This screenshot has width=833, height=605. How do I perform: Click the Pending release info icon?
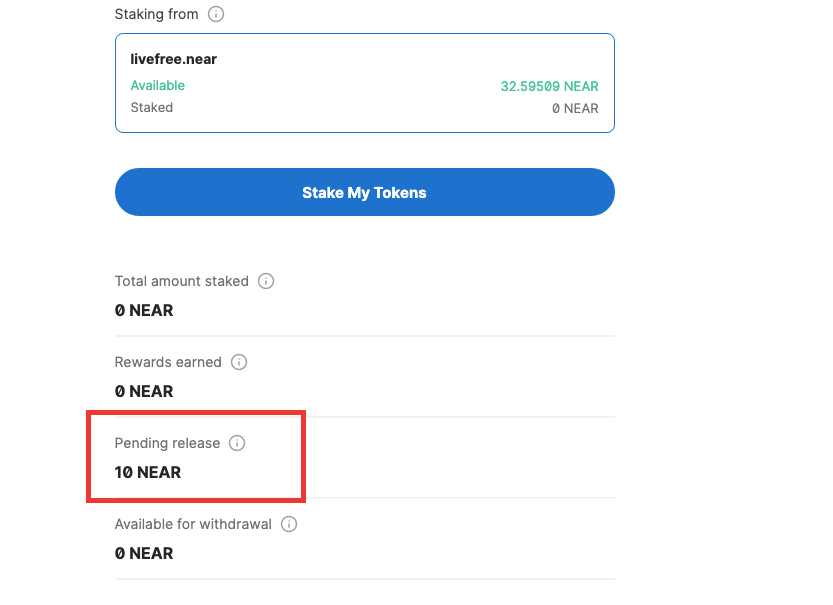(x=237, y=443)
